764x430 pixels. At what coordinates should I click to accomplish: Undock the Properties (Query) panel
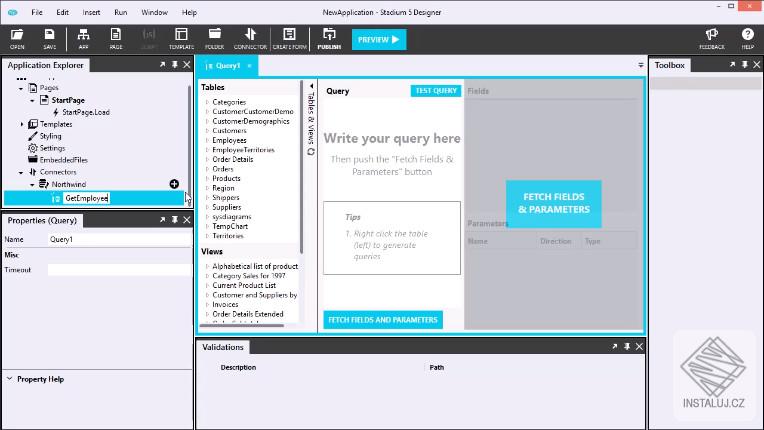162,220
